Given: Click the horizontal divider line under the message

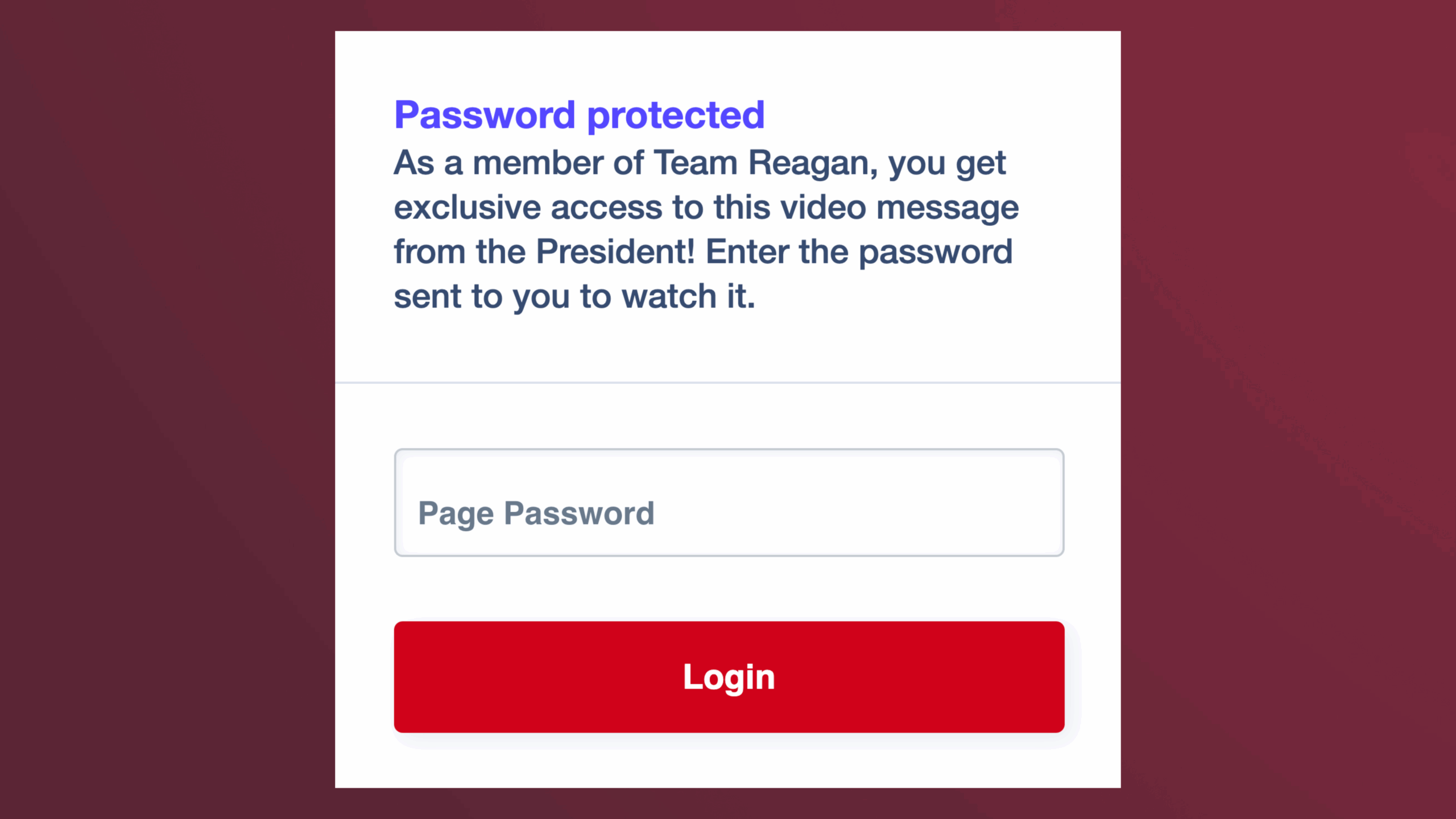Looking at the screenshot, I should 728,383.
